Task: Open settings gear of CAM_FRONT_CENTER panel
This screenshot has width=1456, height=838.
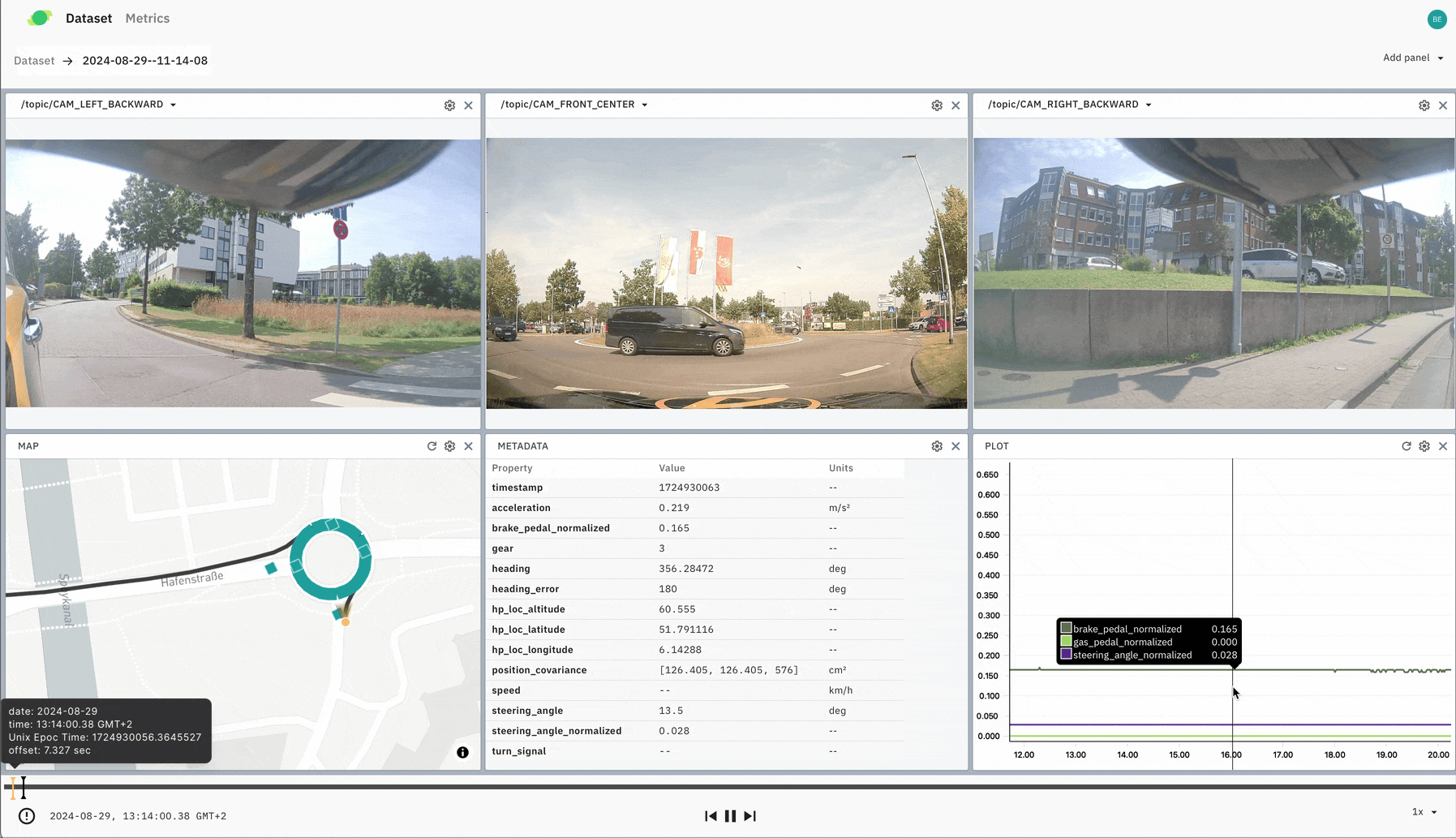Action: (937, 105)
